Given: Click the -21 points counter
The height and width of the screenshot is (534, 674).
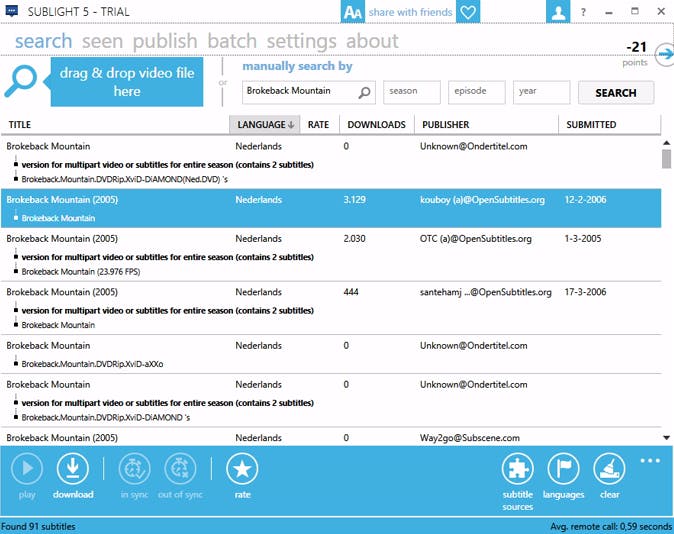Looking at the screenshot, I should (x=636, y=47).
